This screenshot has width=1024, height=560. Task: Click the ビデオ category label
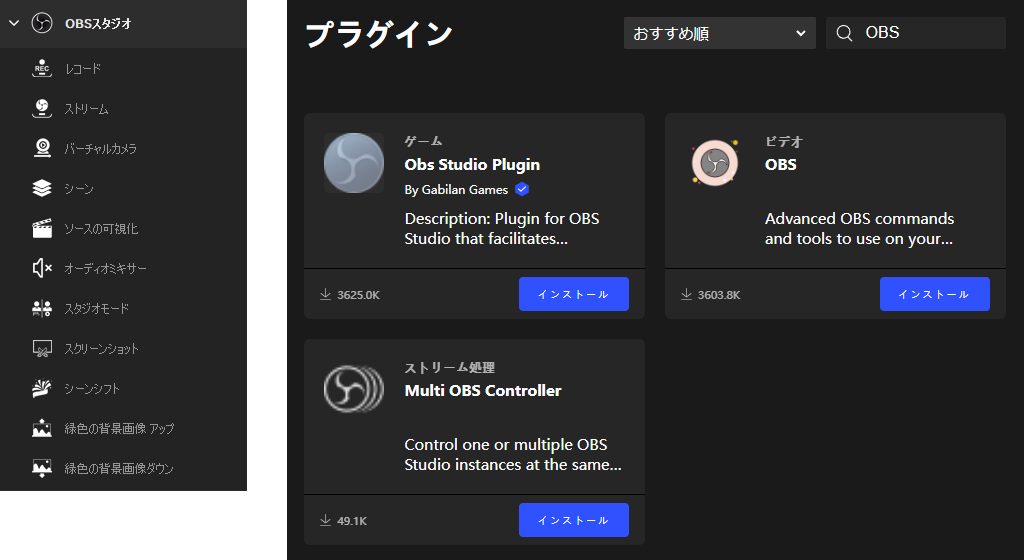click(x=784, y=141)
